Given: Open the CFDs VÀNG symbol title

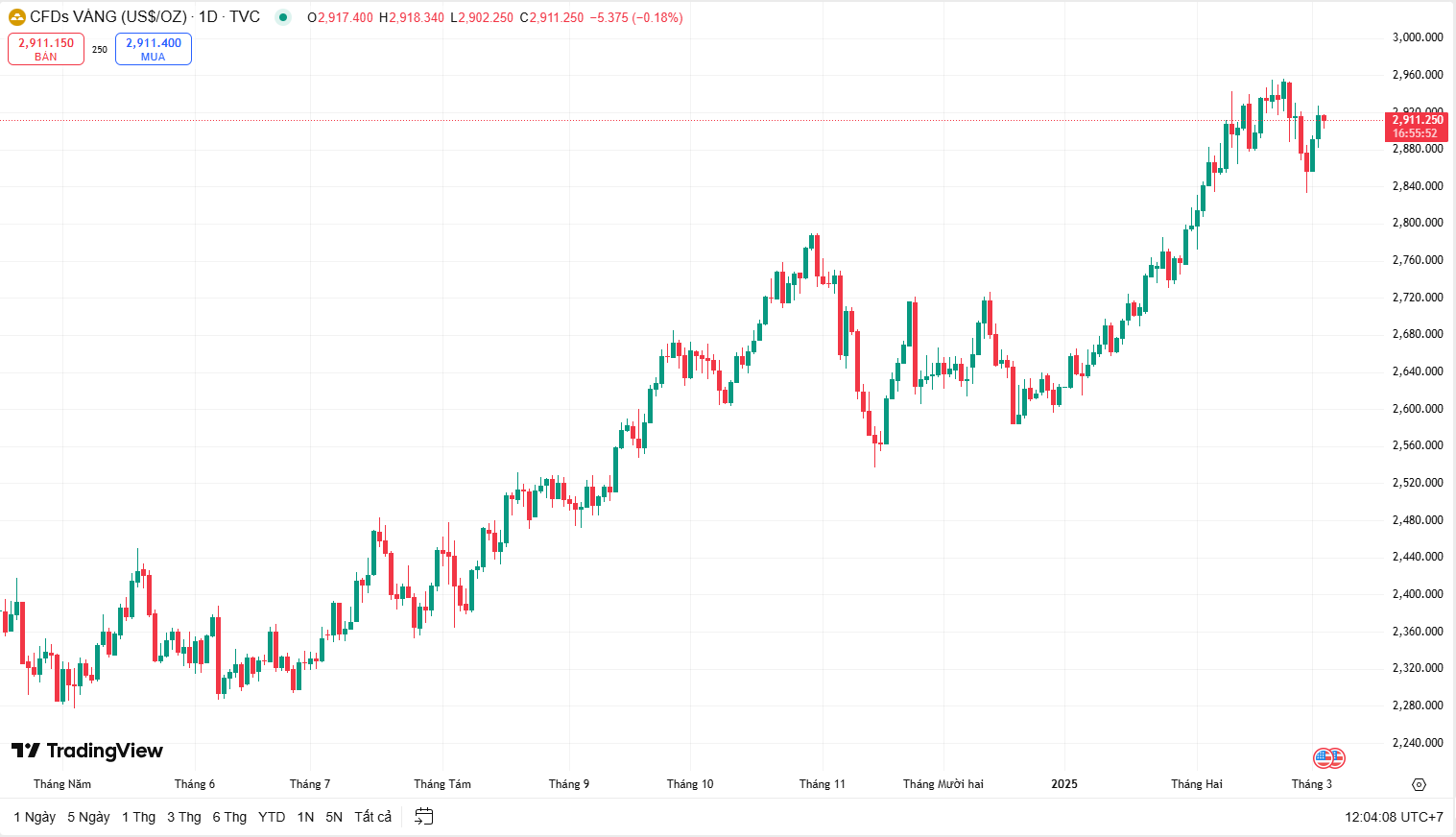Looking at the screenshot, I should 108,17.
